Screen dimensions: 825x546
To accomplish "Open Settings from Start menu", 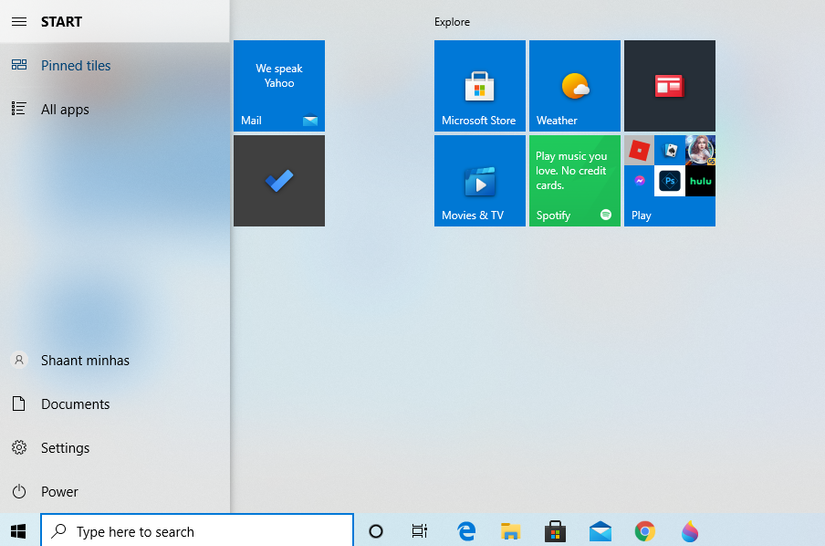I will [115, 448].
